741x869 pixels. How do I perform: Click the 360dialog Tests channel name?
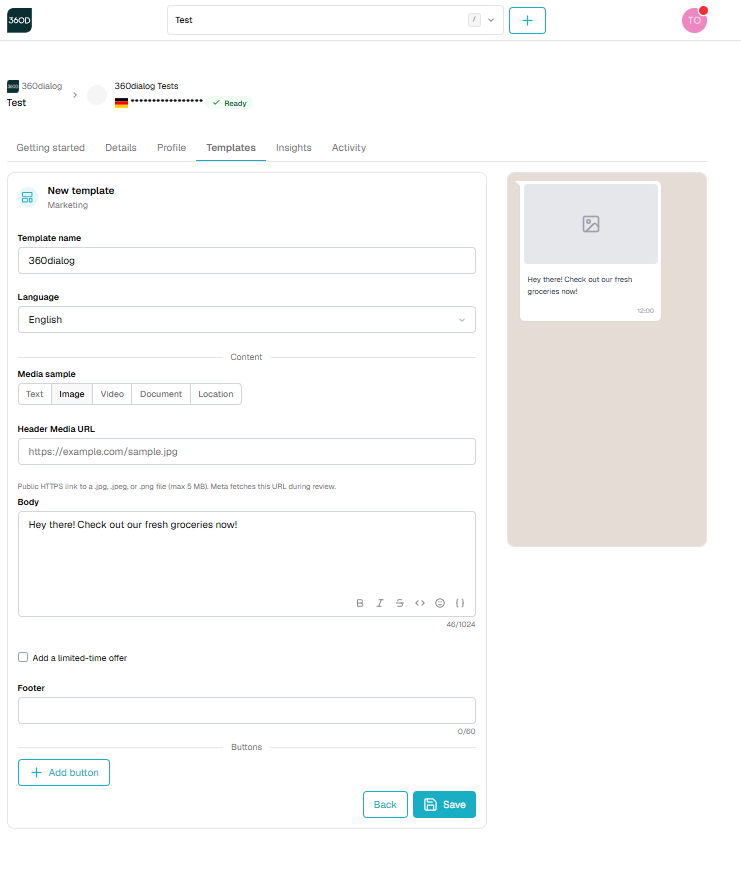point(146,86)
